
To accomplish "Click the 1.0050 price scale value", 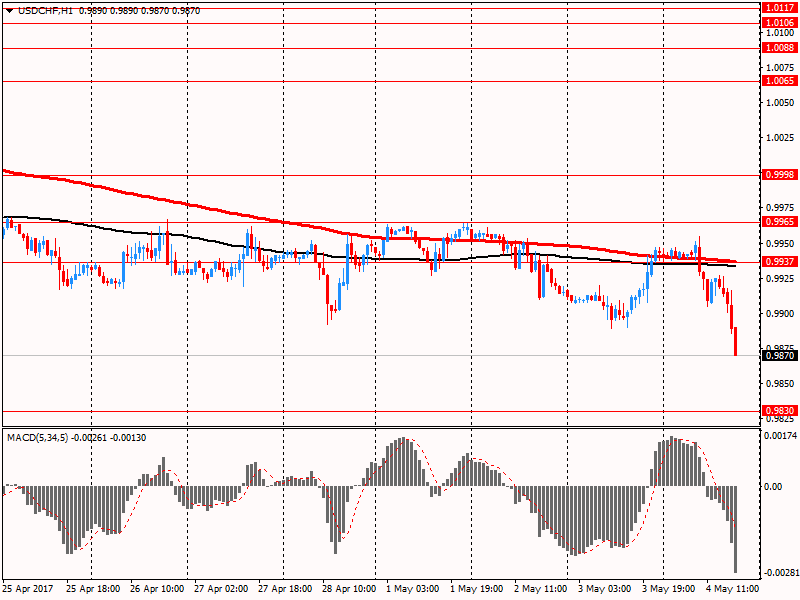I will coord(781,103).
